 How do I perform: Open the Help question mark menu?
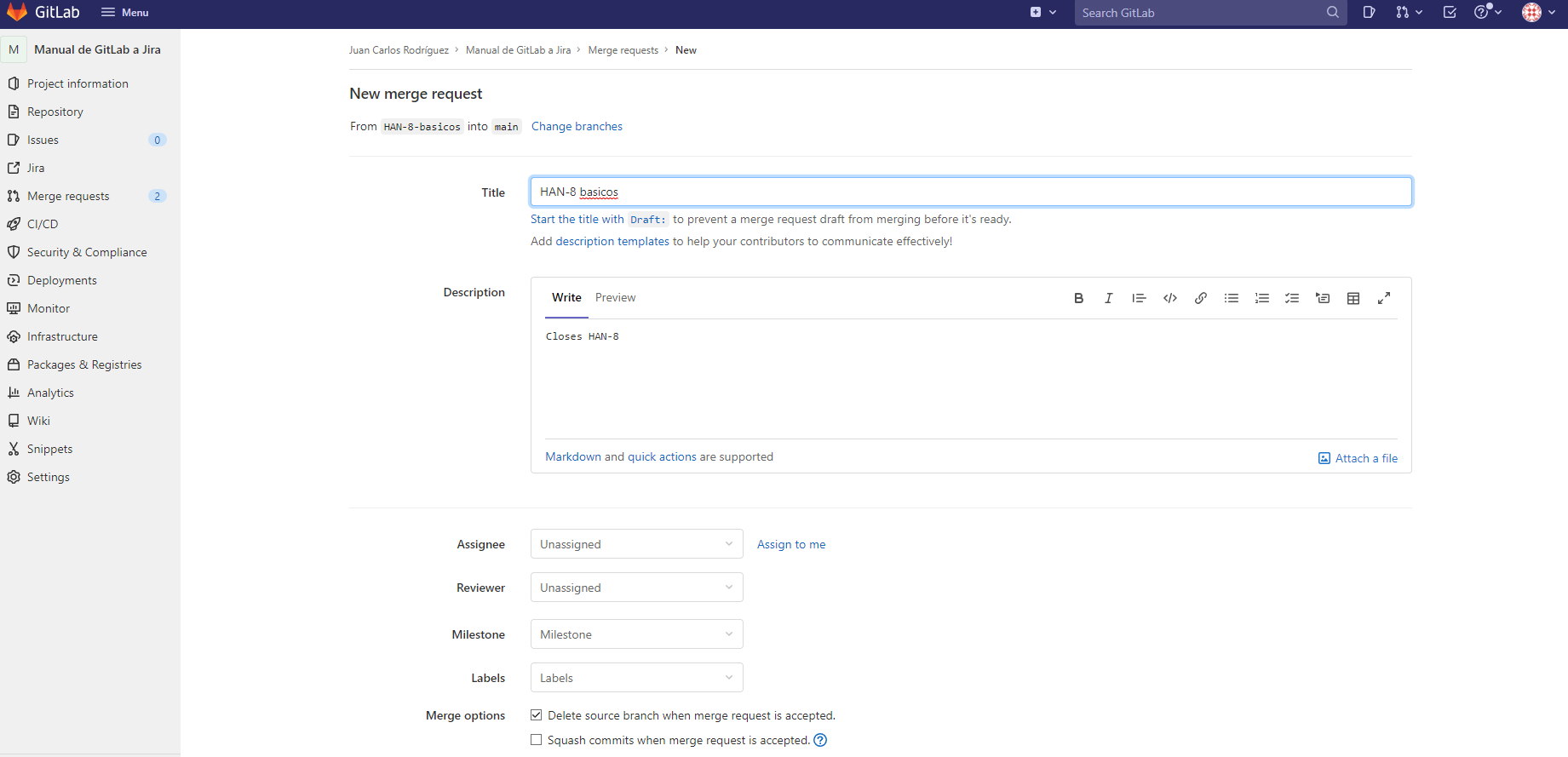(x=1488, y=13)
